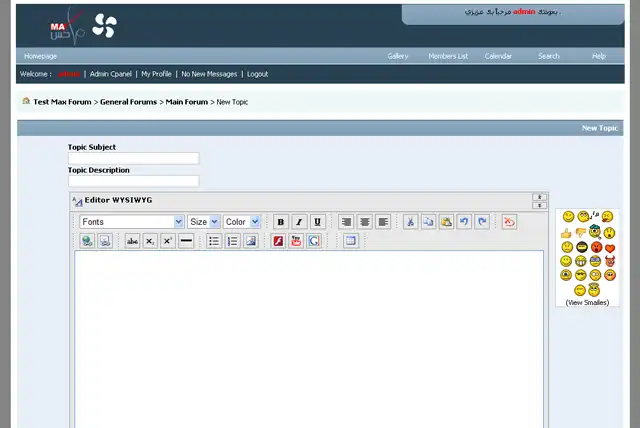The height and width of the screenshot is (428, 640).
Task: Insert the devil smiley with horns
Action: 610,261
